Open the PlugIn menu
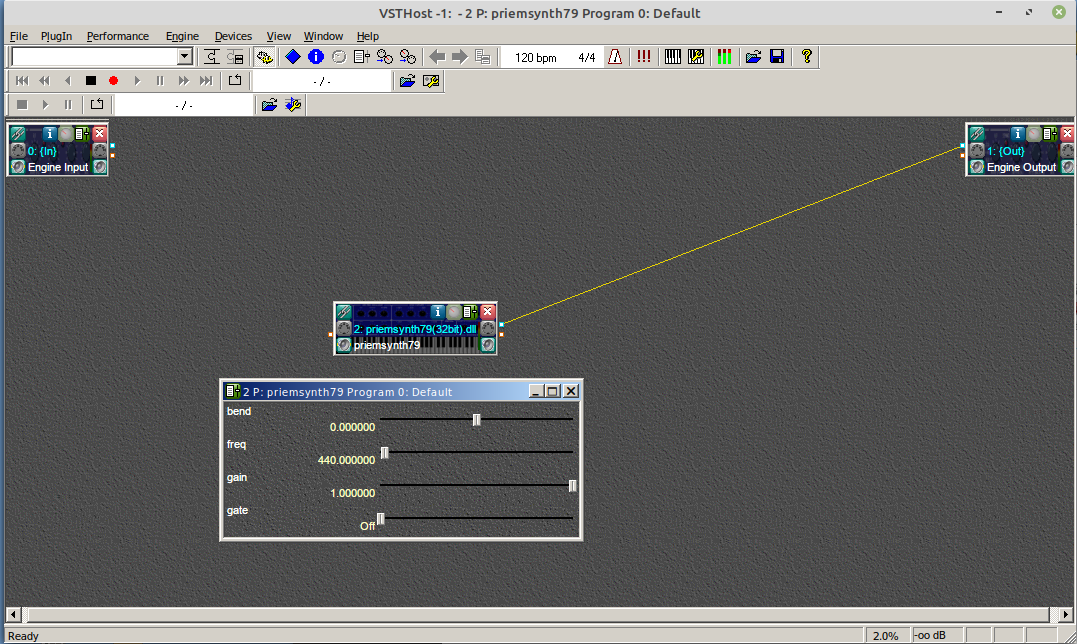 pos(56,36)
